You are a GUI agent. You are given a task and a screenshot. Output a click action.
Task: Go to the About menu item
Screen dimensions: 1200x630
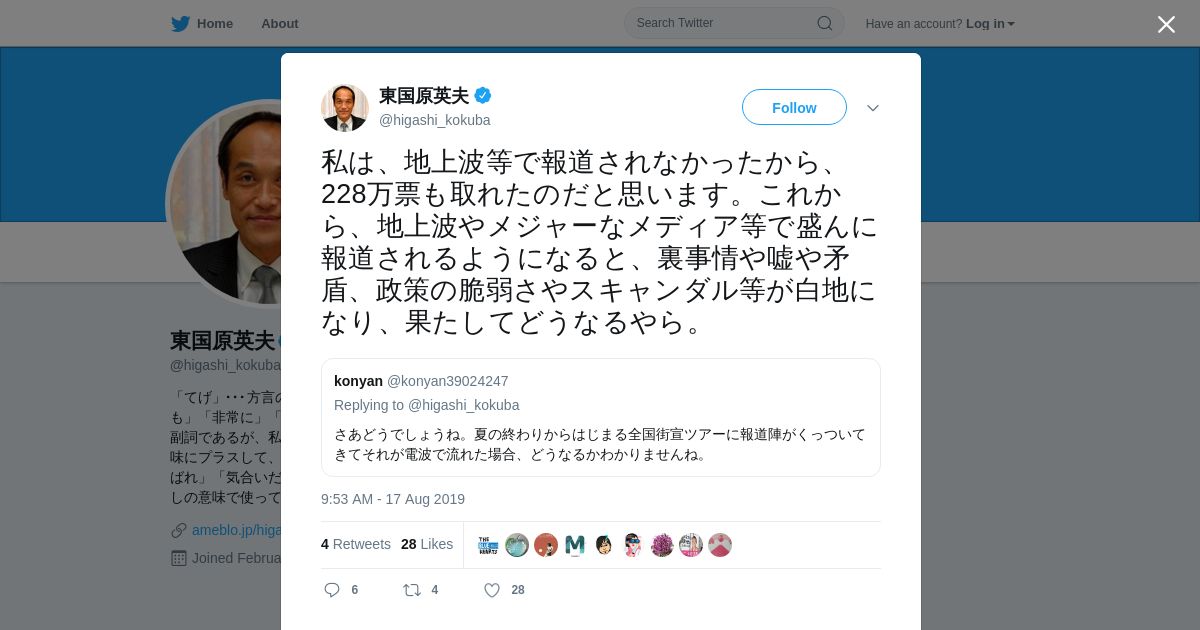click(280, 24)
